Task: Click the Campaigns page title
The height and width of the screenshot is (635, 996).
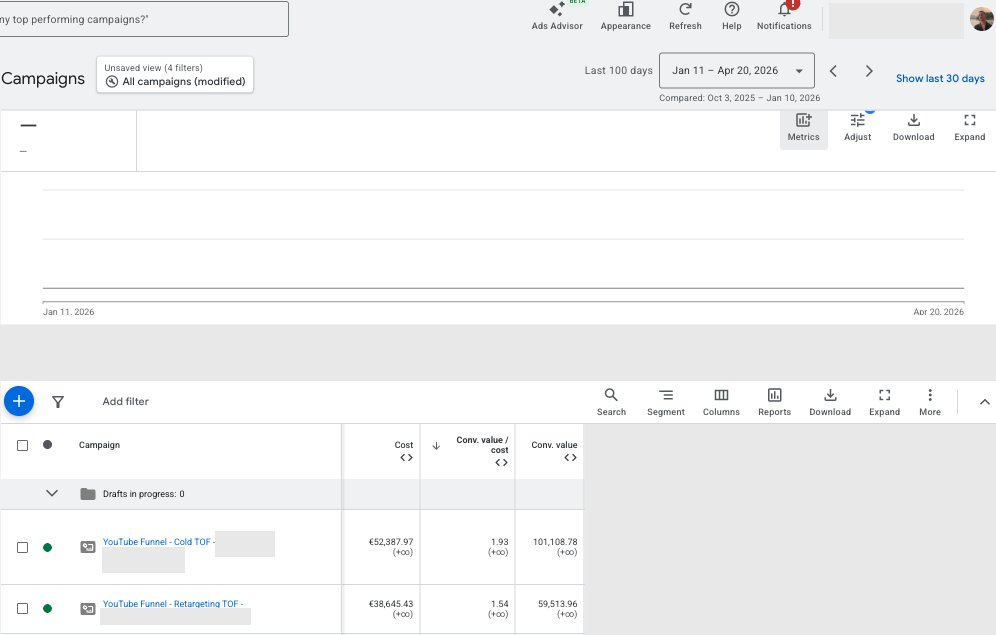Action: click(43, 78)
